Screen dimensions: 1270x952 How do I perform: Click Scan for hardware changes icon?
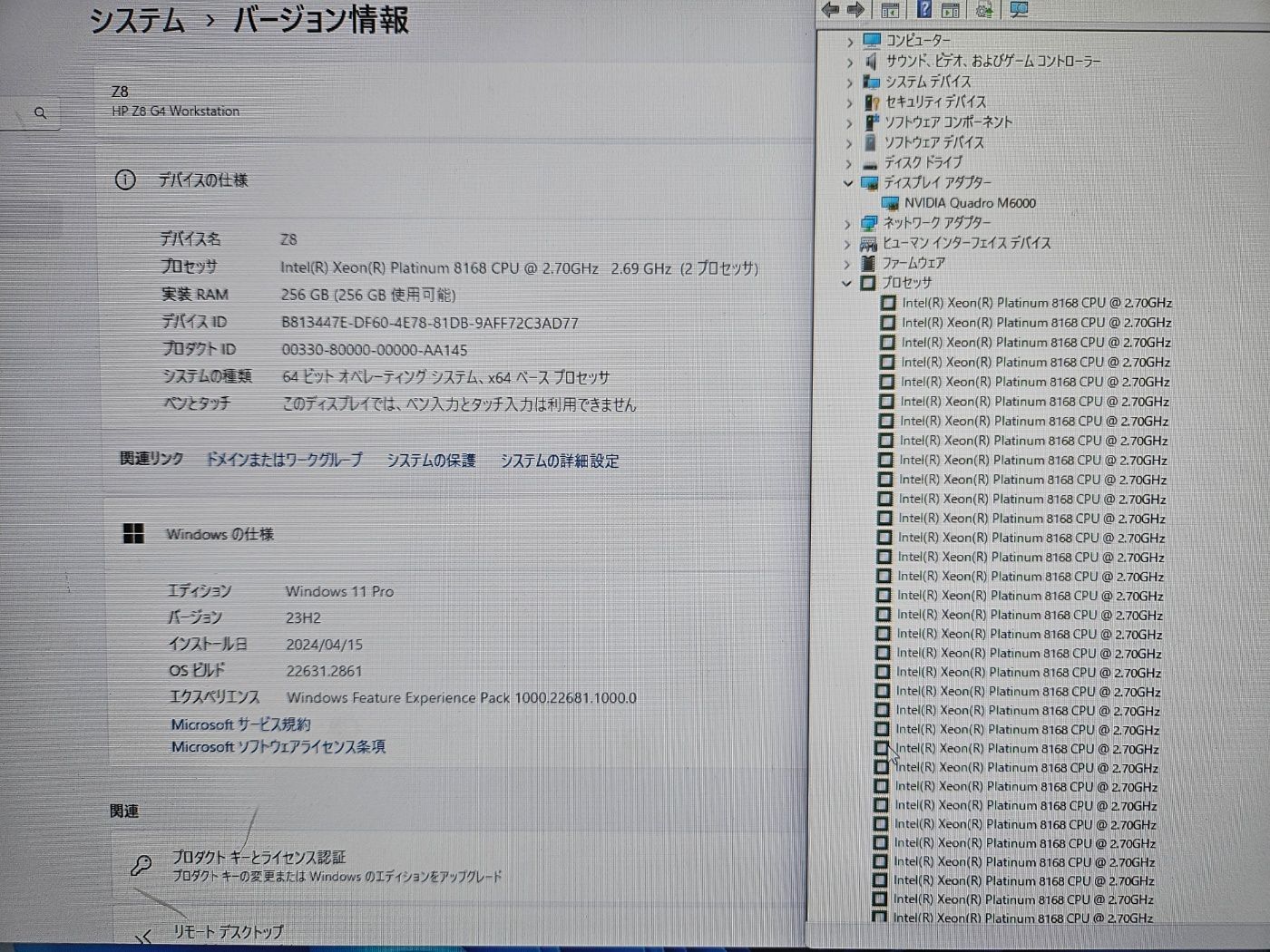pos(1020,10)
